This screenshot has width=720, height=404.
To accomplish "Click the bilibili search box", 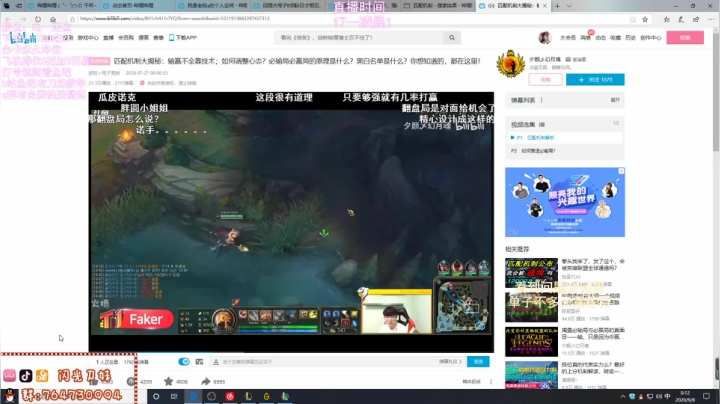I will point(359,38).
